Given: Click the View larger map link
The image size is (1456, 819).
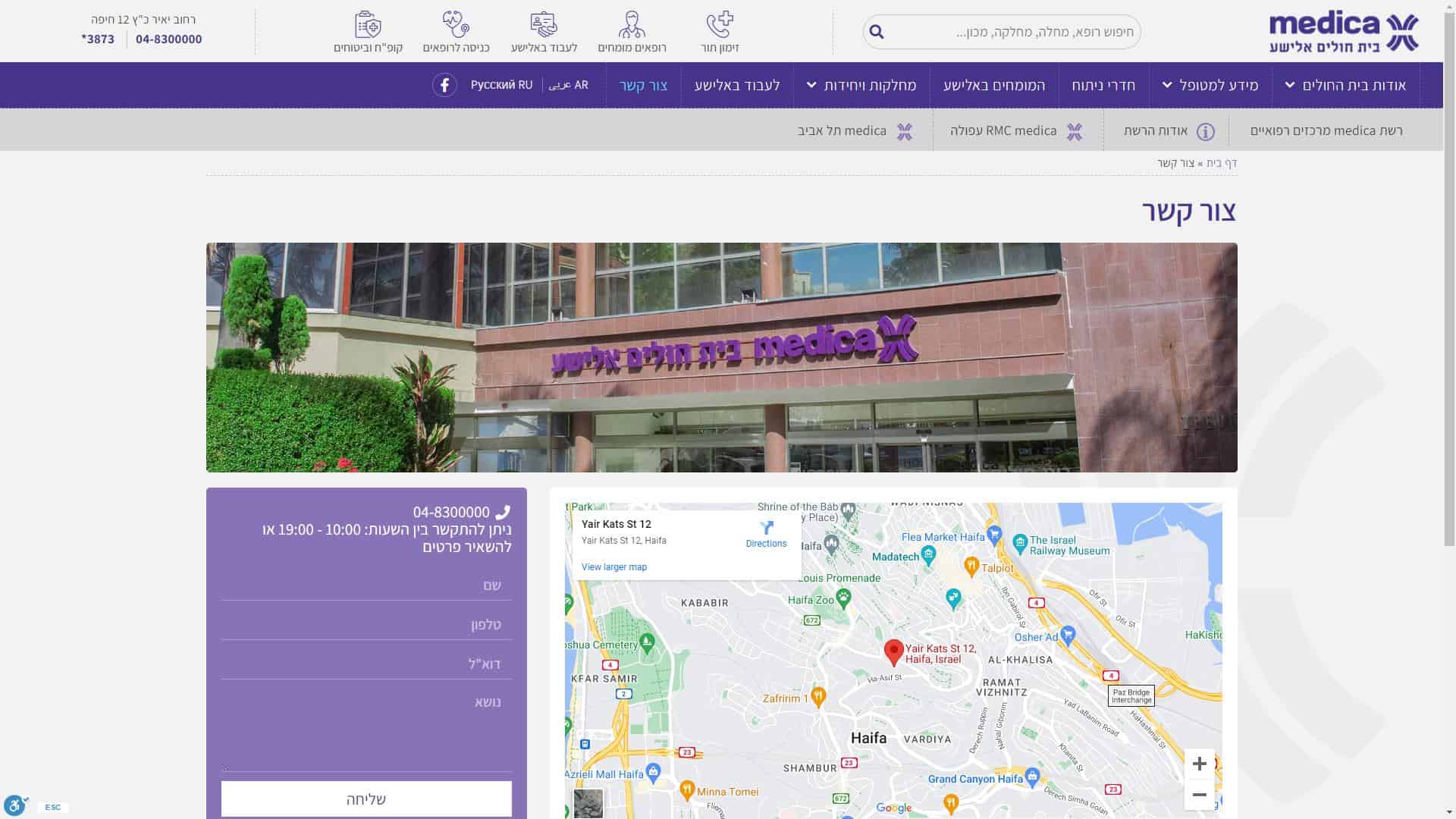Looking at the screenshot, I should [613, 567].
